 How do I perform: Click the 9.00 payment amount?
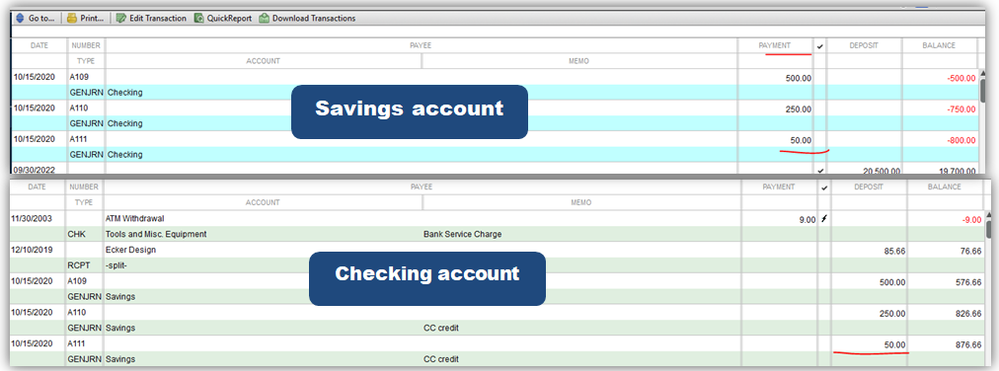coord(807,220)
